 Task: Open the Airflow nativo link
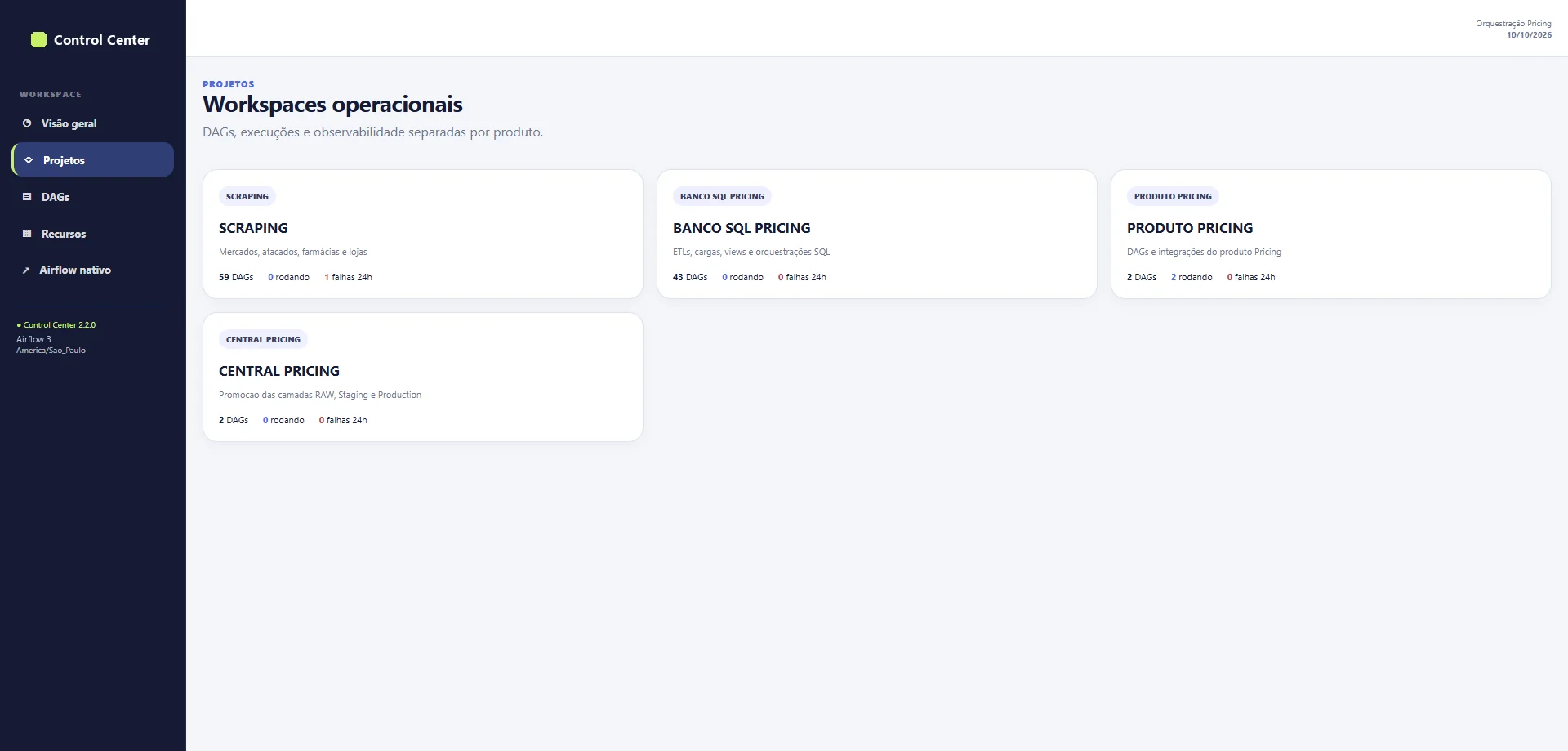tap(93, 270)
